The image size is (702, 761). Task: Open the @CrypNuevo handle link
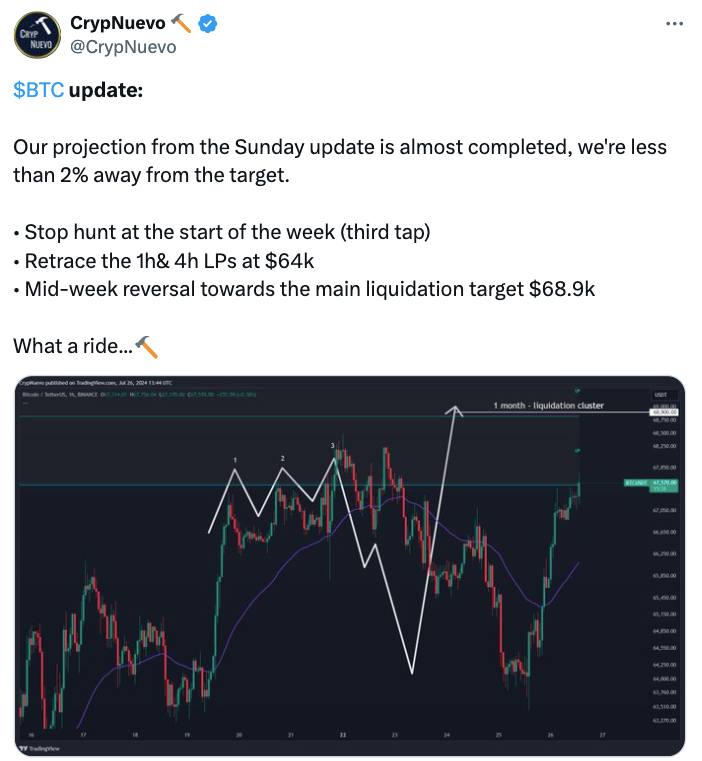click(x=123, y=47)
